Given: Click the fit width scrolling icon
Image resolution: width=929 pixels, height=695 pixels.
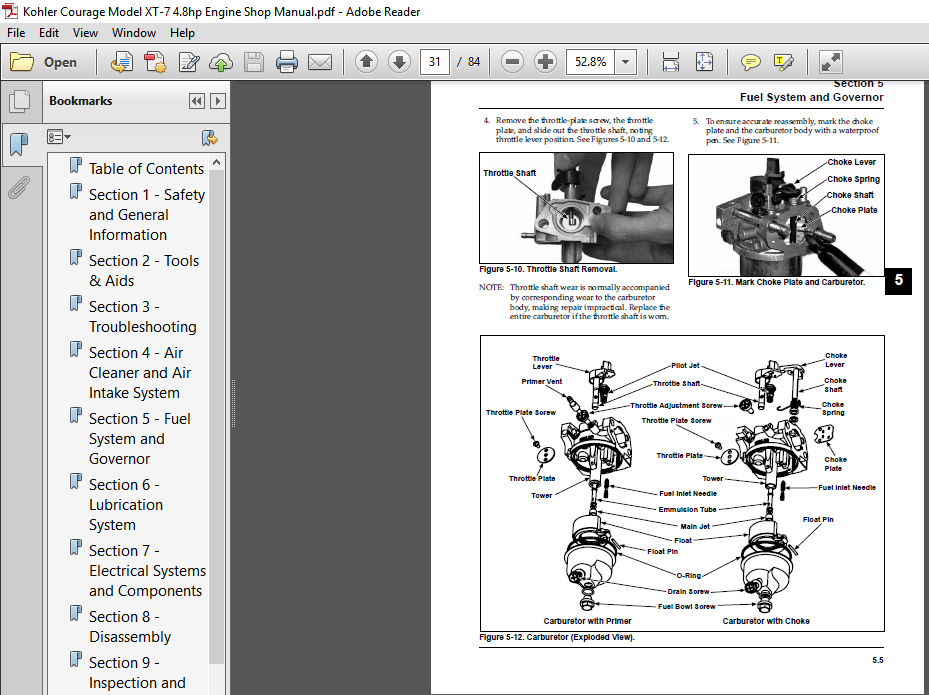Looking at the screenshot, I should tap(671, 62).
